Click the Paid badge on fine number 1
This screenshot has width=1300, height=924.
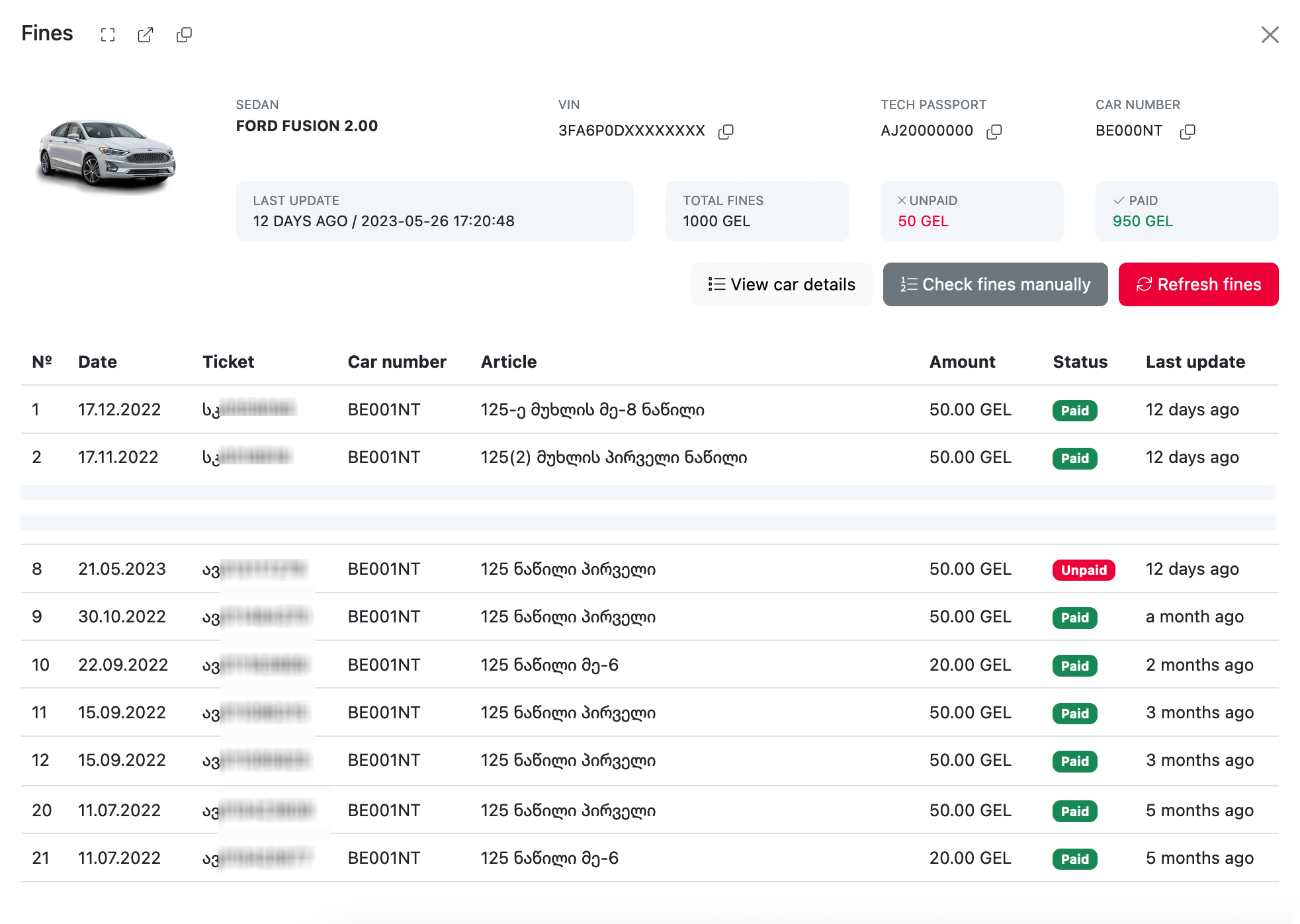click(1074, 411)
